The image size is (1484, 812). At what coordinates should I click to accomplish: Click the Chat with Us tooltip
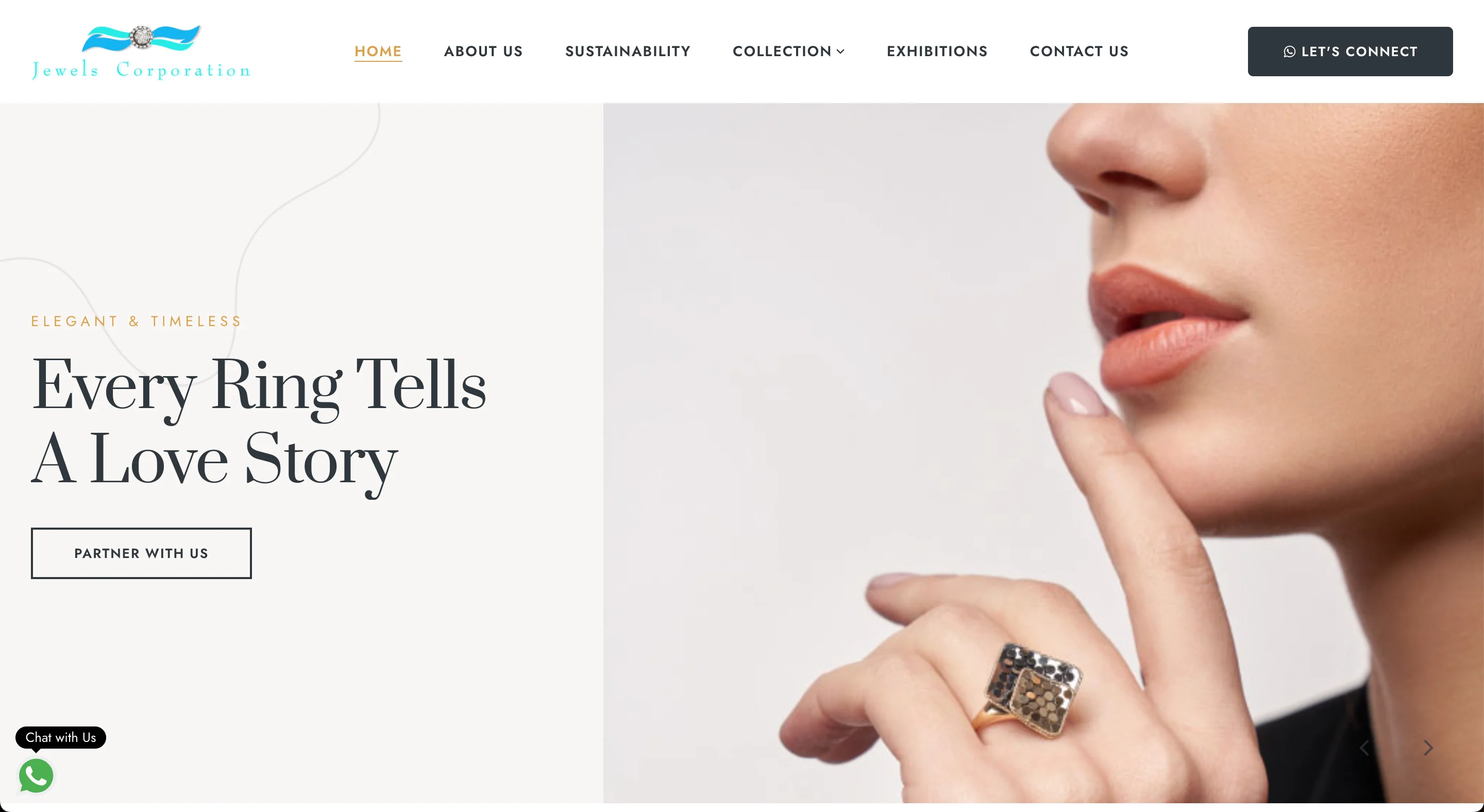[60, 738]
